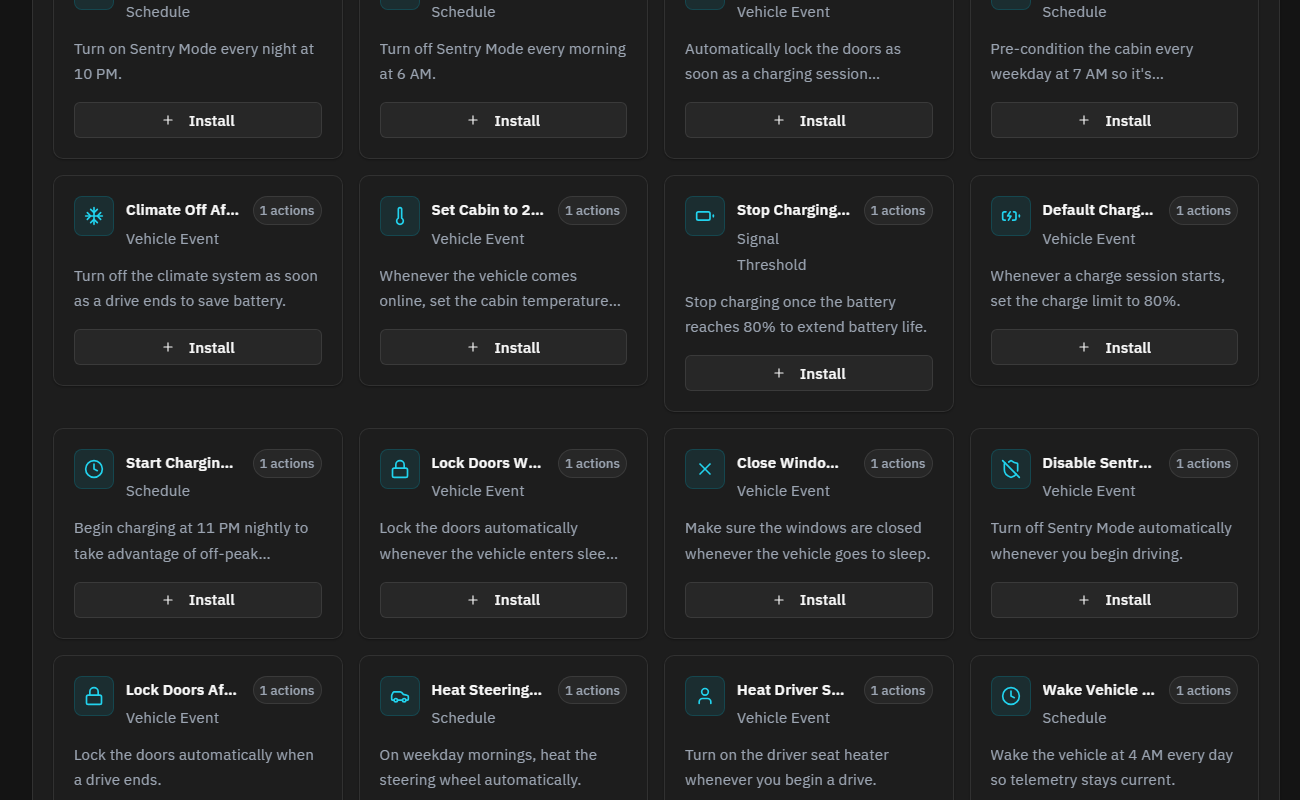Install the Disable Sentry when driving template
The height and width of the screenshot is (800, 1300).
(x=1114, y=600)
